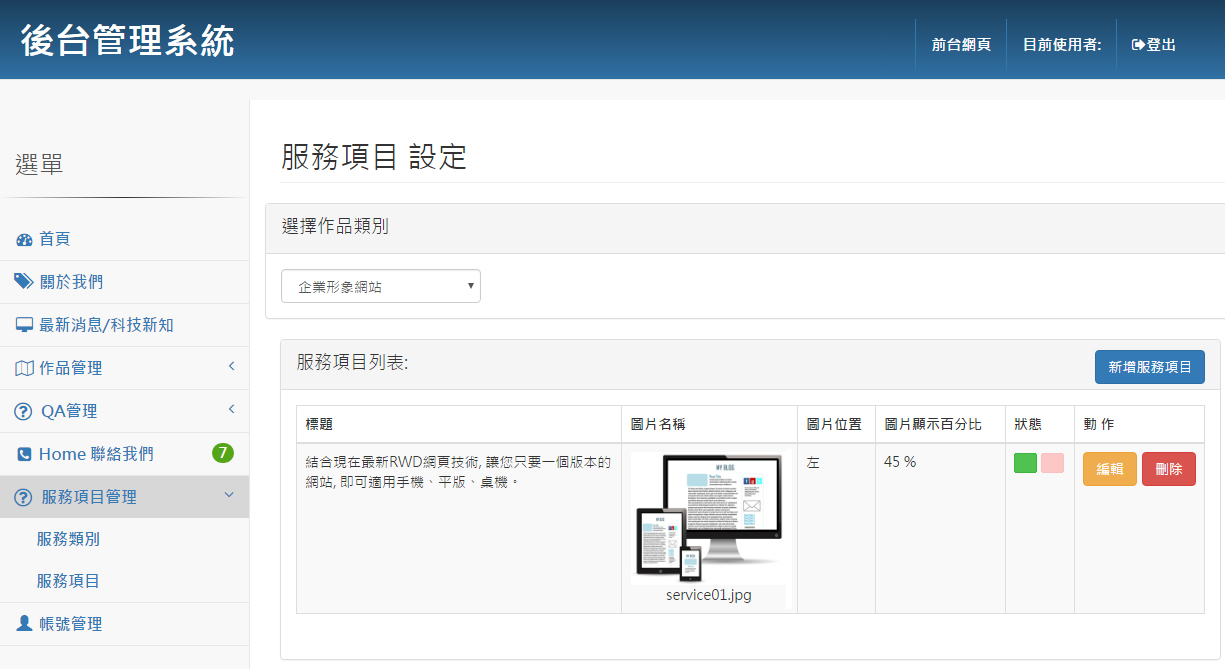1225x669 pixels.
Task: Click the phone icon beside Home 聯絡我們
Action: point(24,454)
